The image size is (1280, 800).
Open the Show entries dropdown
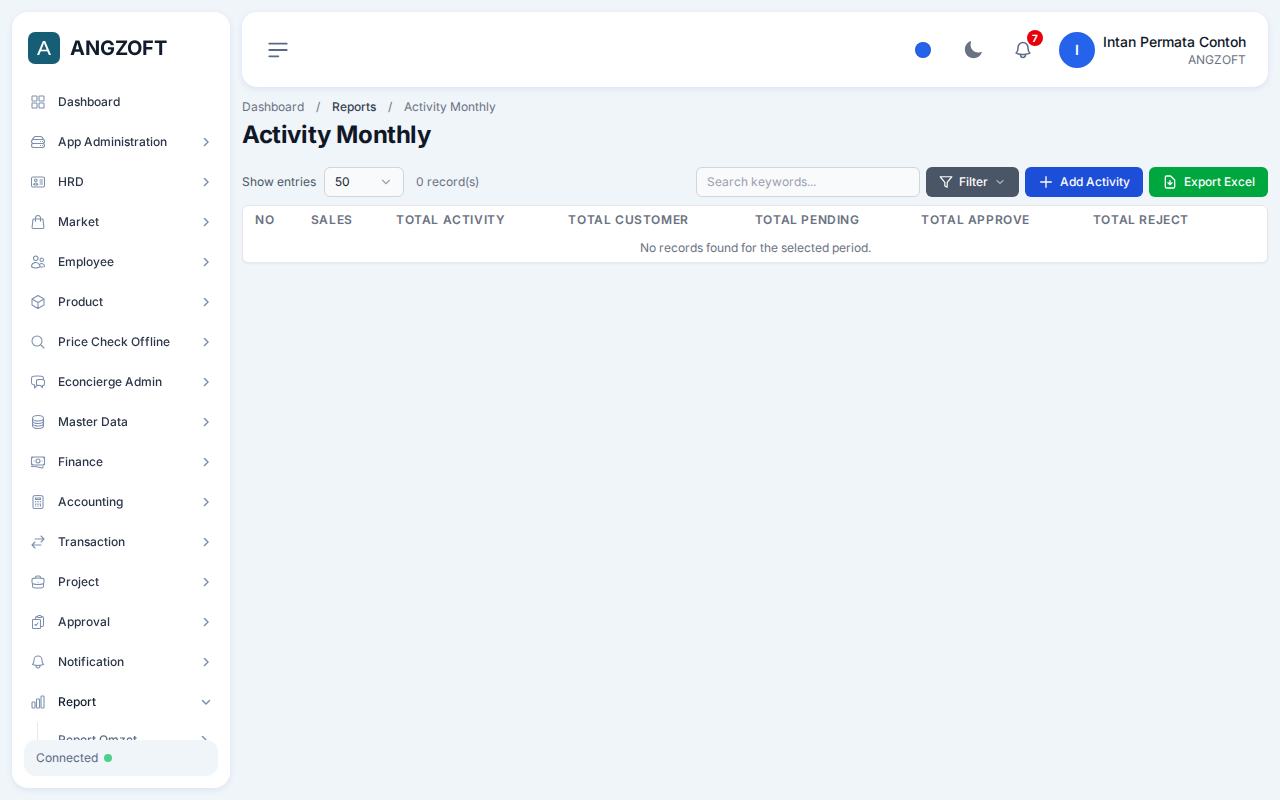tap(364, 182)
